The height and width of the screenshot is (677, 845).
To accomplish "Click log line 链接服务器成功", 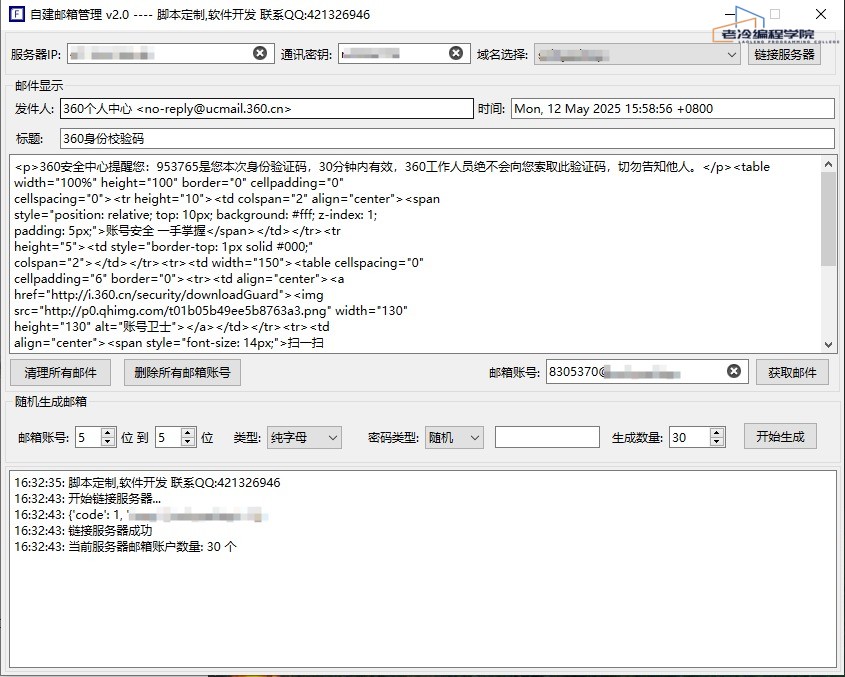I will pyautogui.click(x=83, y=530).
